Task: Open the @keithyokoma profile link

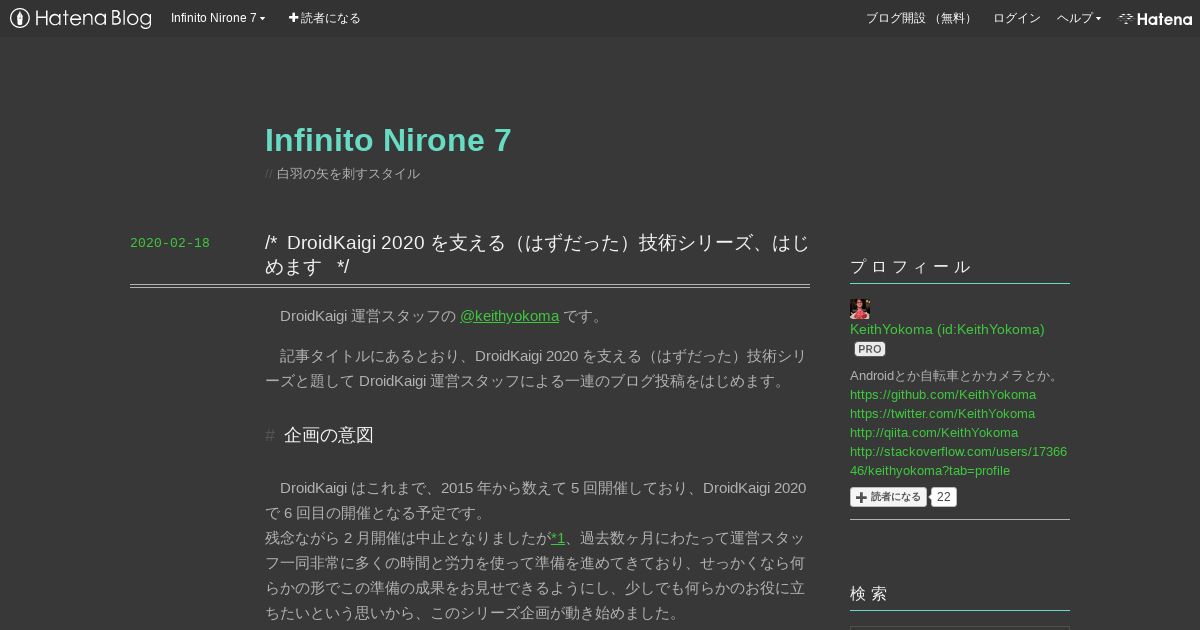Action: 509,316
